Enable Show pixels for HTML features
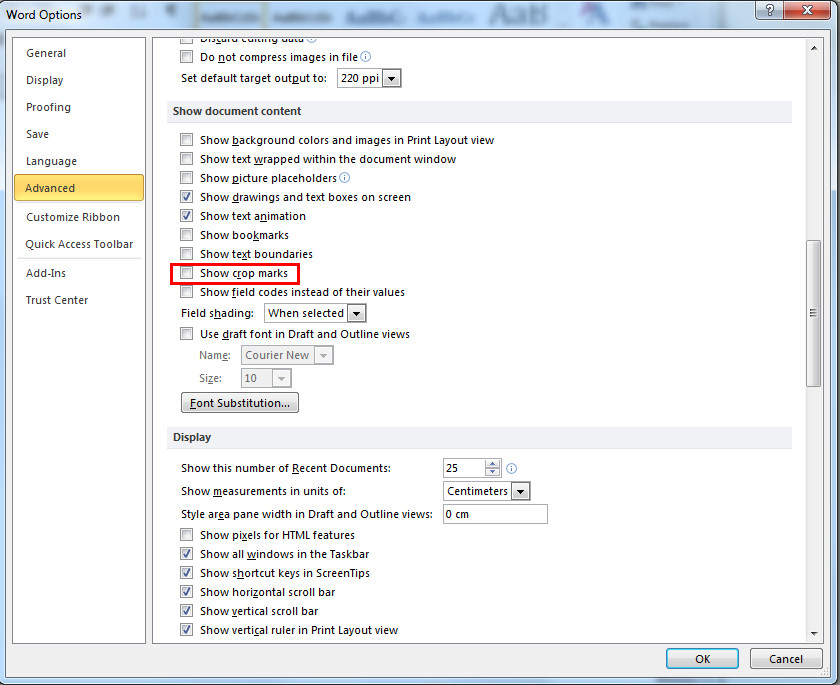The height and width of the screenshot is (685, 840). pyautogui.click(x=186, y=535)
